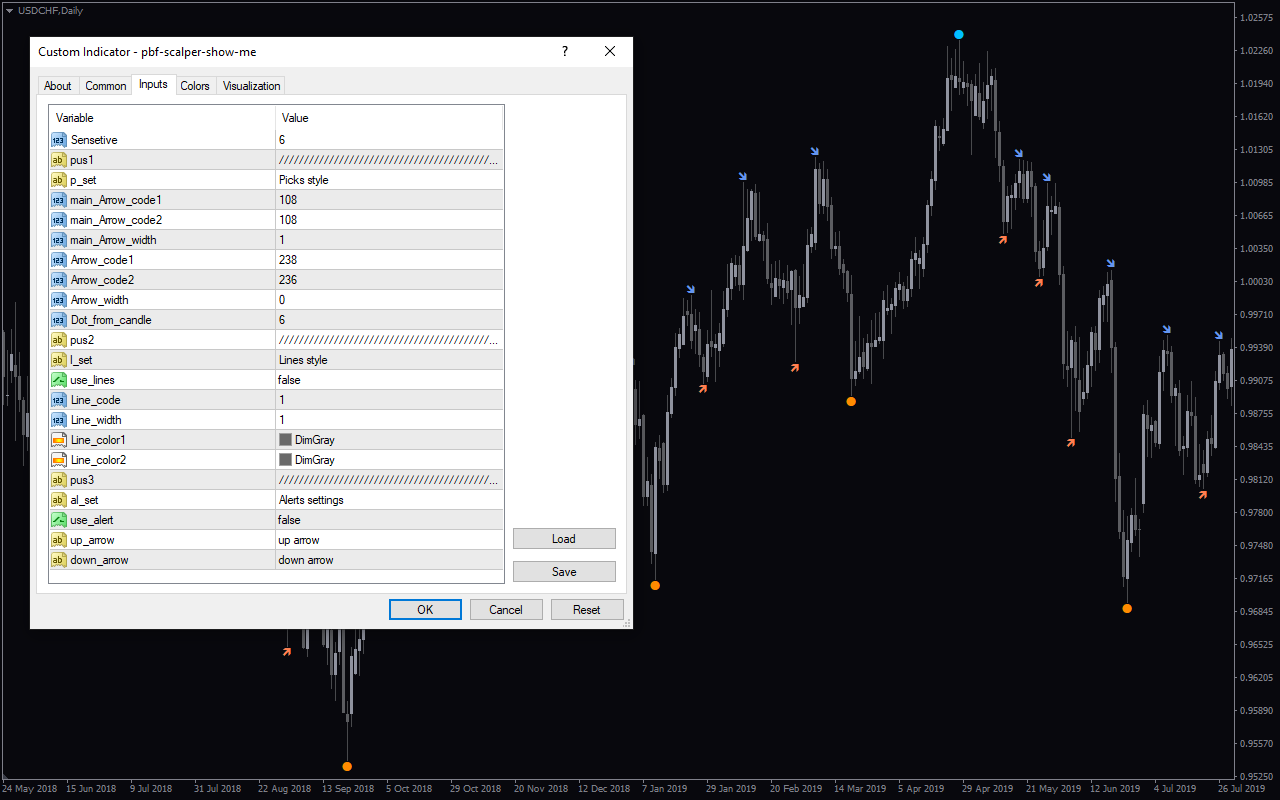This screenshot has width=1280, height=800.
Task: Click the boolean icon beside use_alert
Action: [x=58, y=520]
